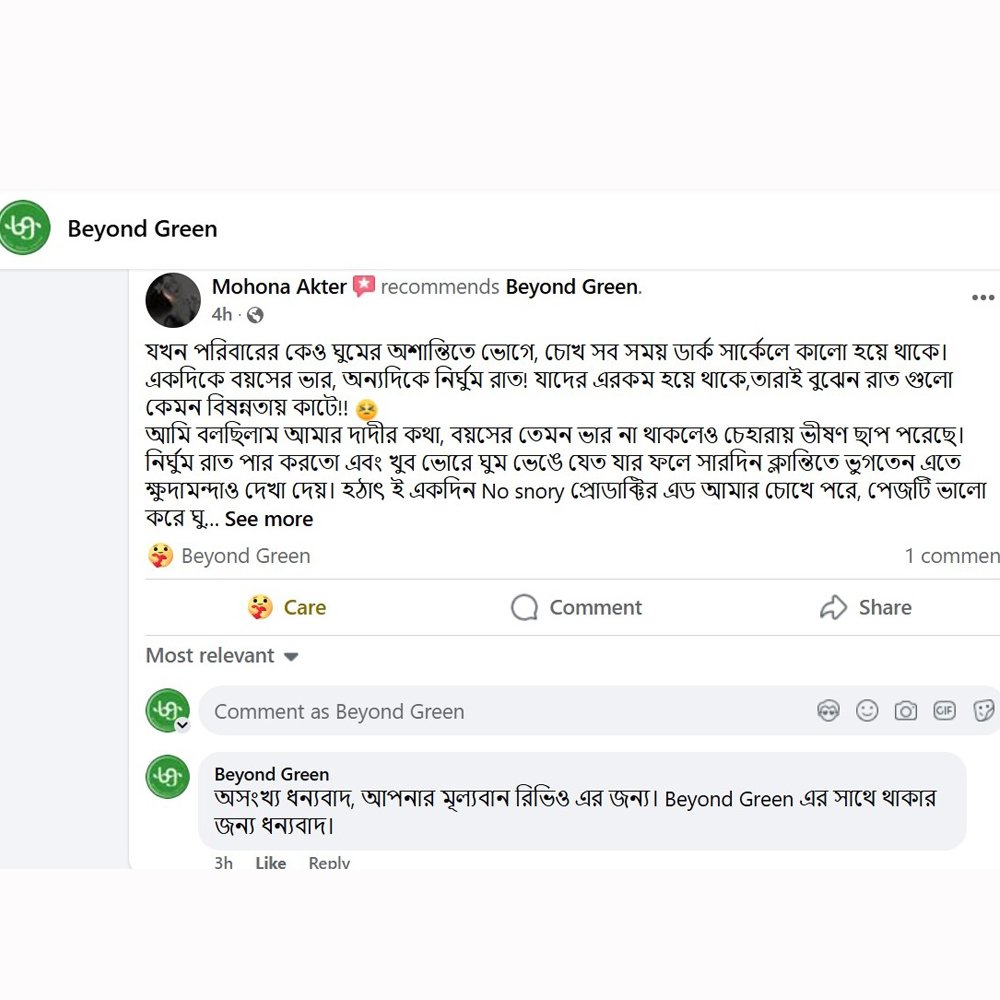
Task: Reply to the Beyond Green comment
Action: point(329,862)
